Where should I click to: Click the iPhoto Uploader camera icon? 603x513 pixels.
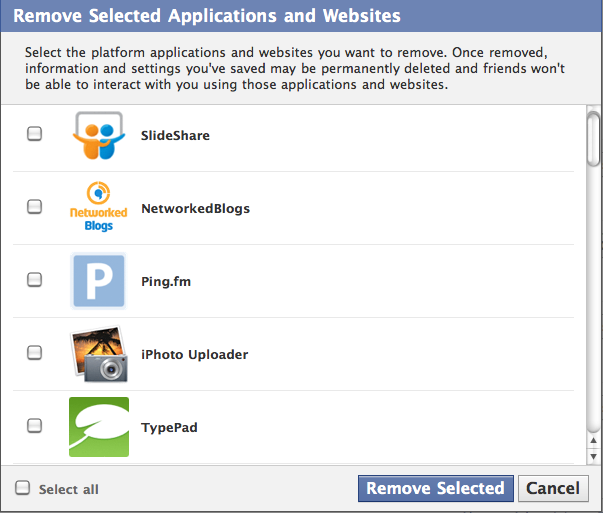tap(99, 354)
